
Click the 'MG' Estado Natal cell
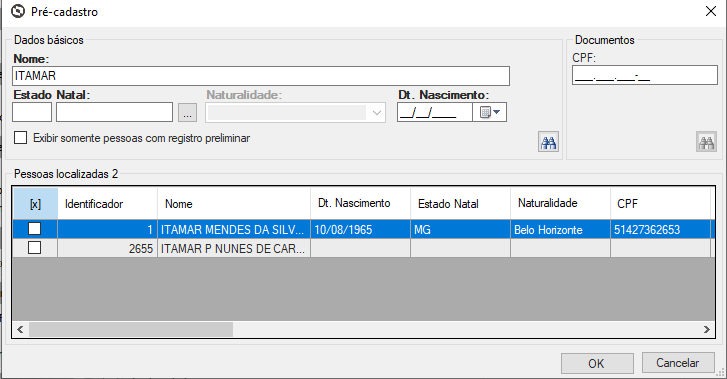[x=460, y=230]
